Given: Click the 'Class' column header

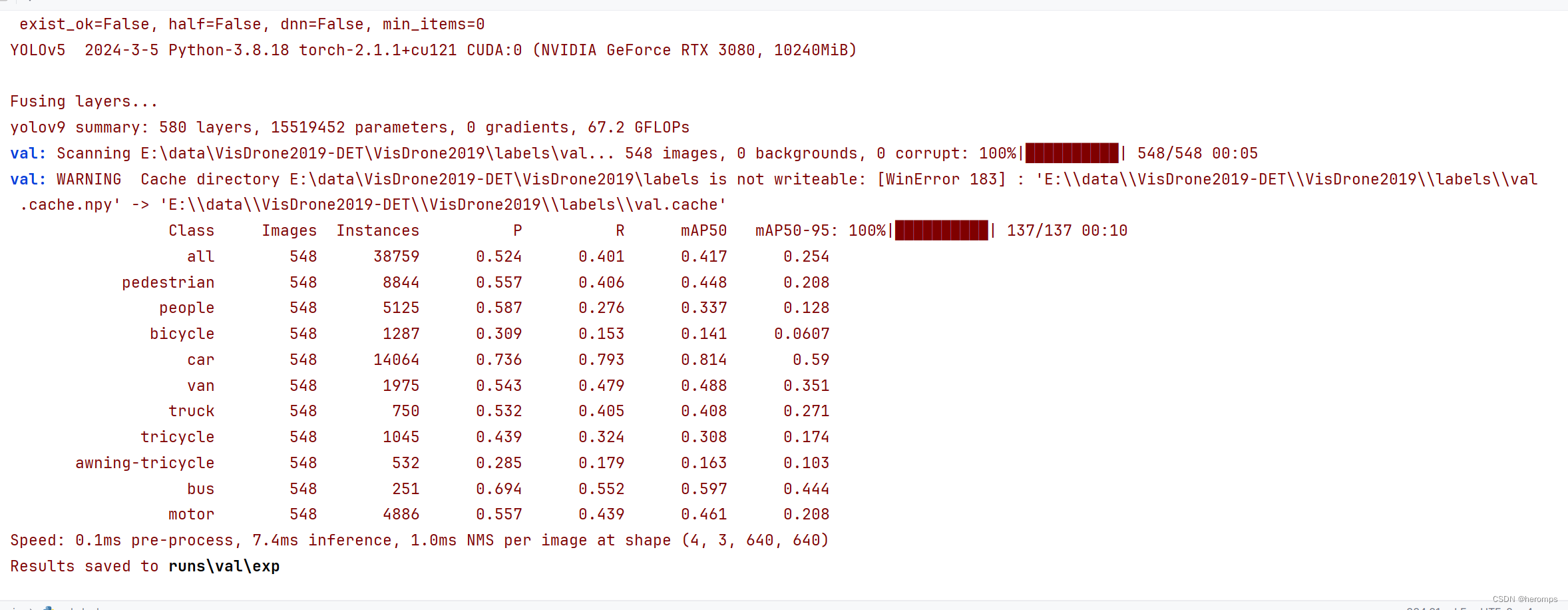Looking at the screenshot, I should 191,230.
